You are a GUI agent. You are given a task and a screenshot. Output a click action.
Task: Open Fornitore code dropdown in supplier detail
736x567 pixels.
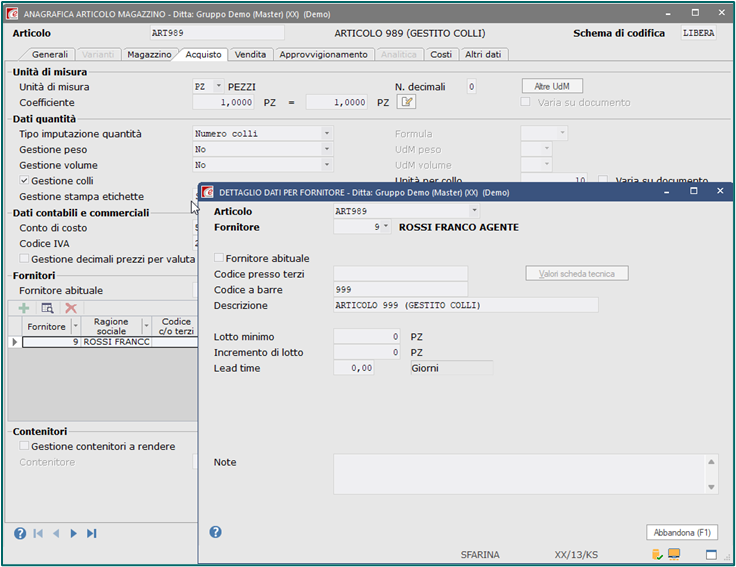click(x=386, y=227)
